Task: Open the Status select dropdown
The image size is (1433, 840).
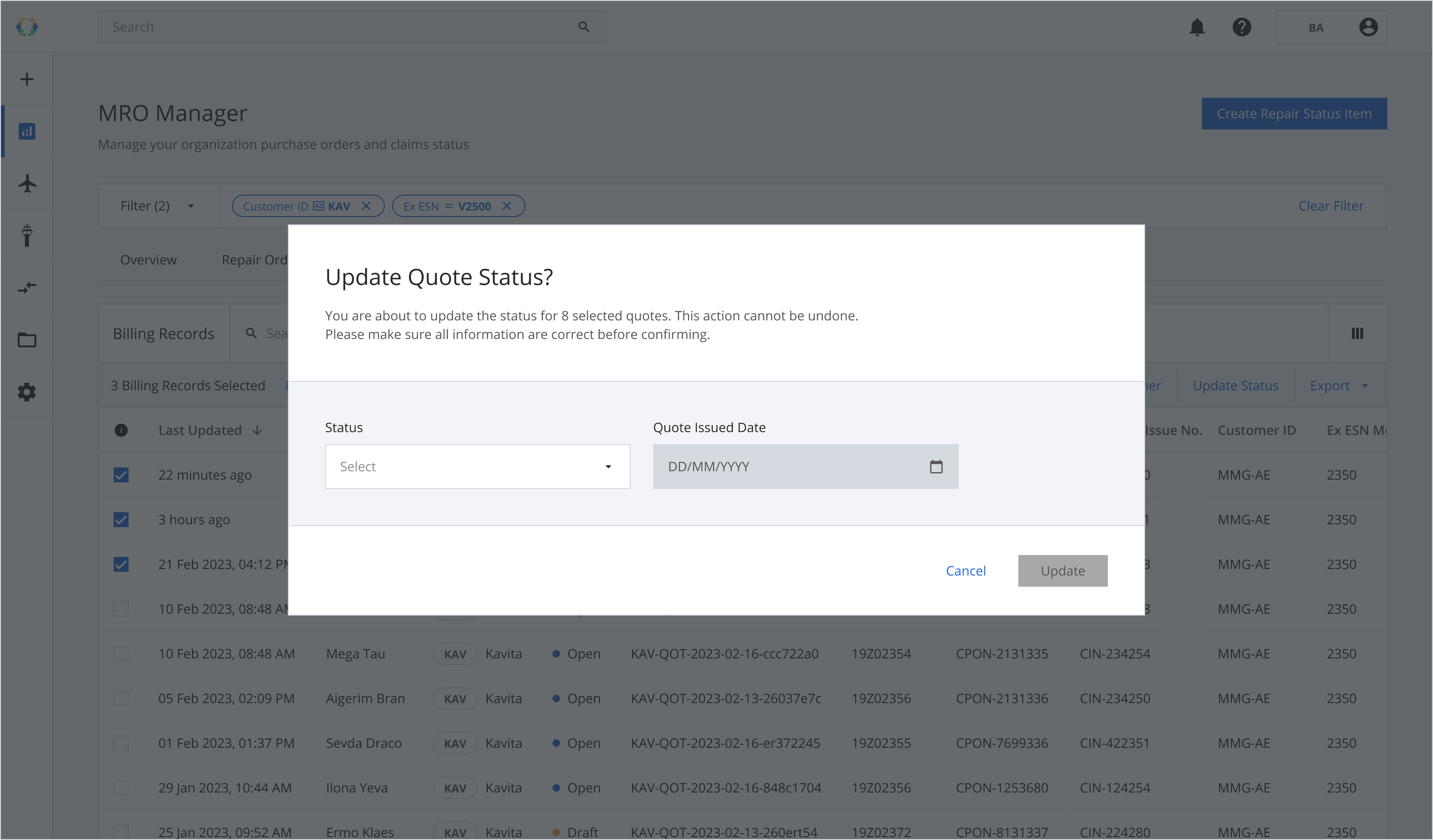Action: [478, 467]
